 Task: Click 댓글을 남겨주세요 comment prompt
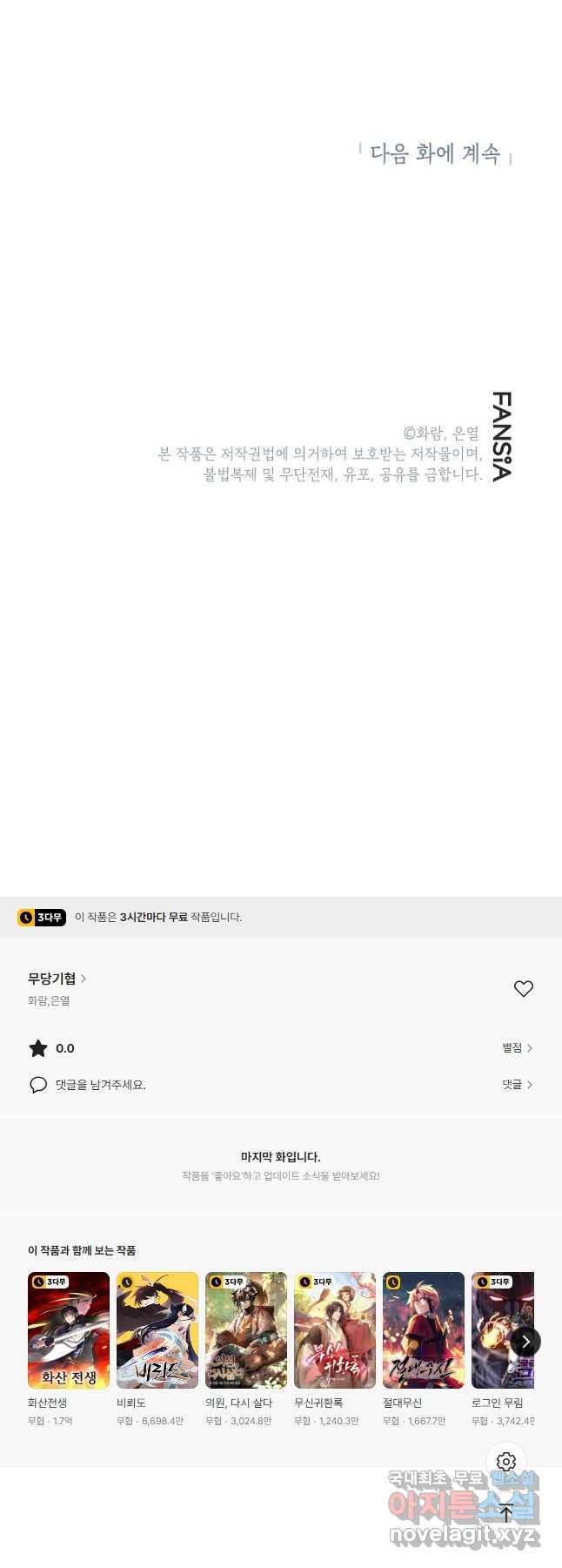pos(101,1085)
